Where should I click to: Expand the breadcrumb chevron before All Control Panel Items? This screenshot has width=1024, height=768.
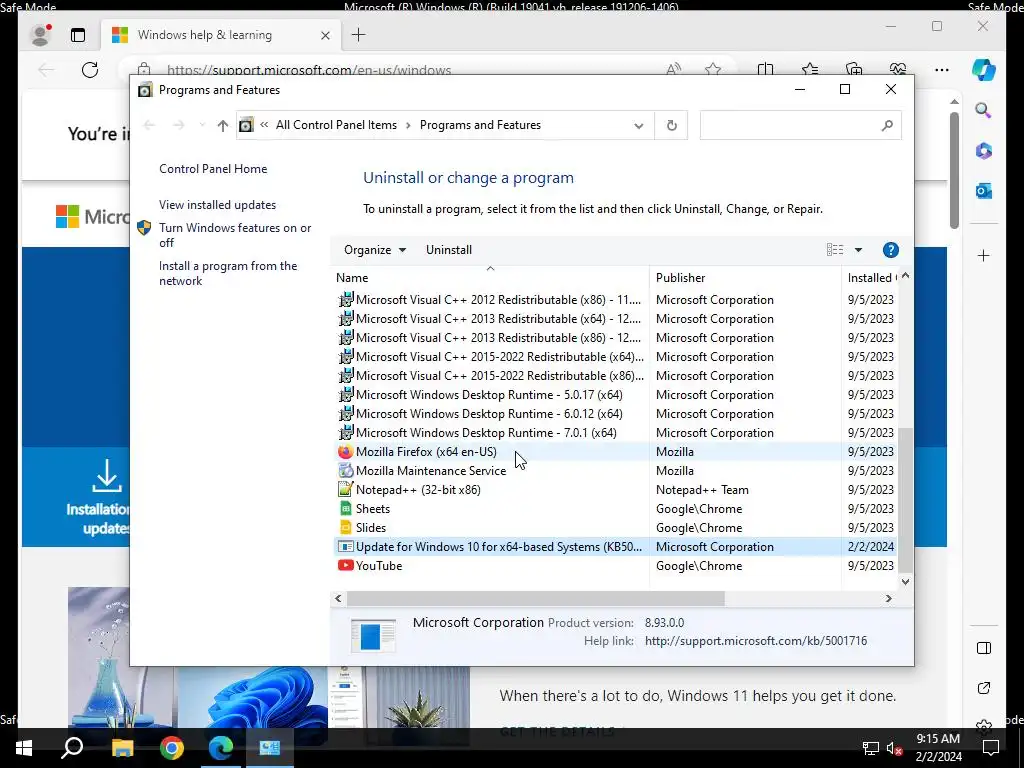[x=264, y=125]
